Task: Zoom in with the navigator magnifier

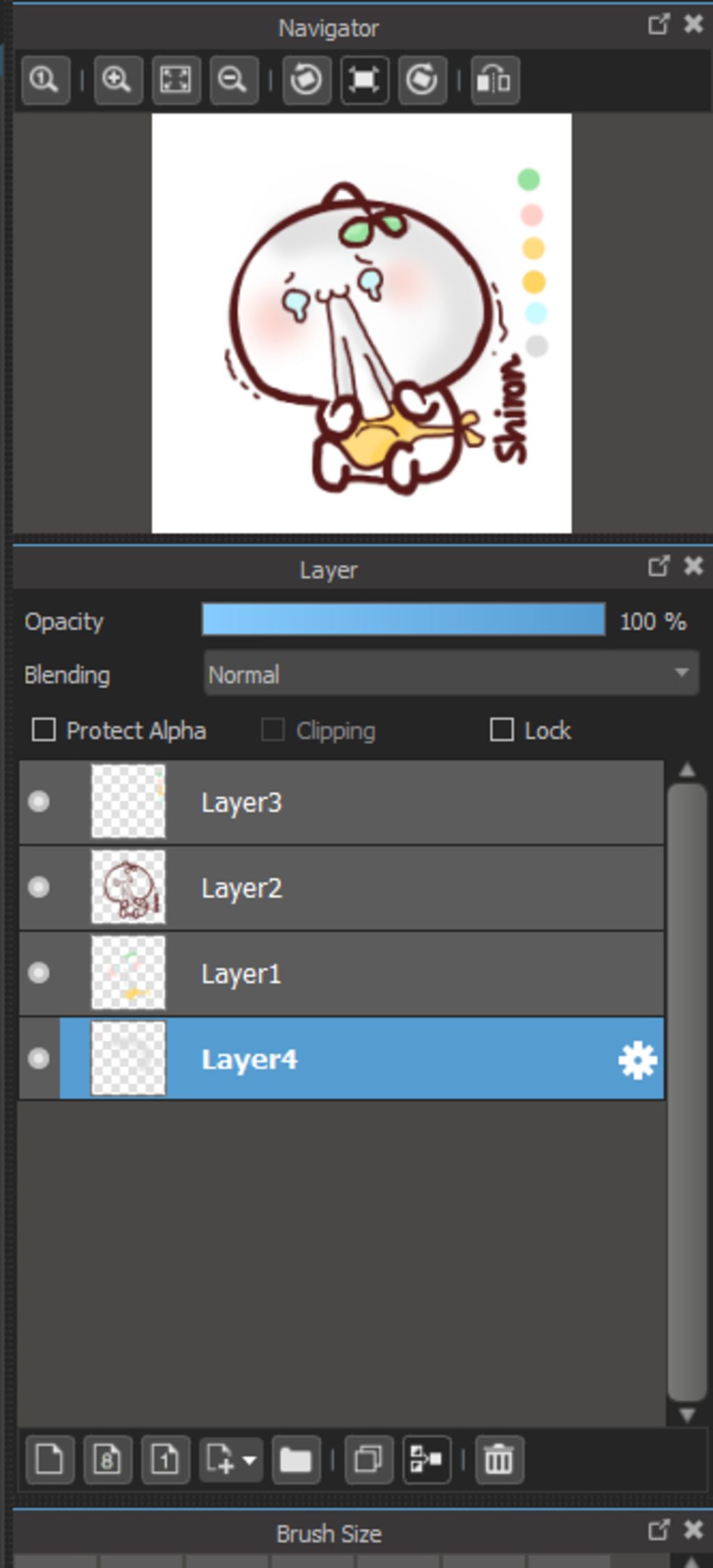Action: (118, 80)
